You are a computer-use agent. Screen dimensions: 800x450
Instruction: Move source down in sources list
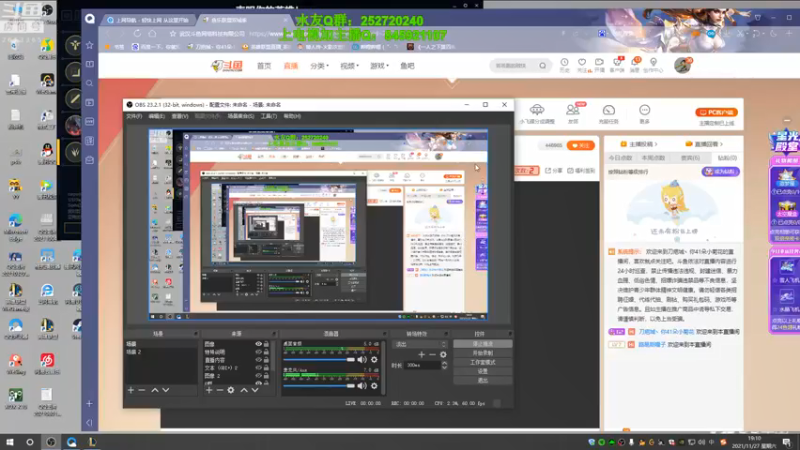(255, 390)
